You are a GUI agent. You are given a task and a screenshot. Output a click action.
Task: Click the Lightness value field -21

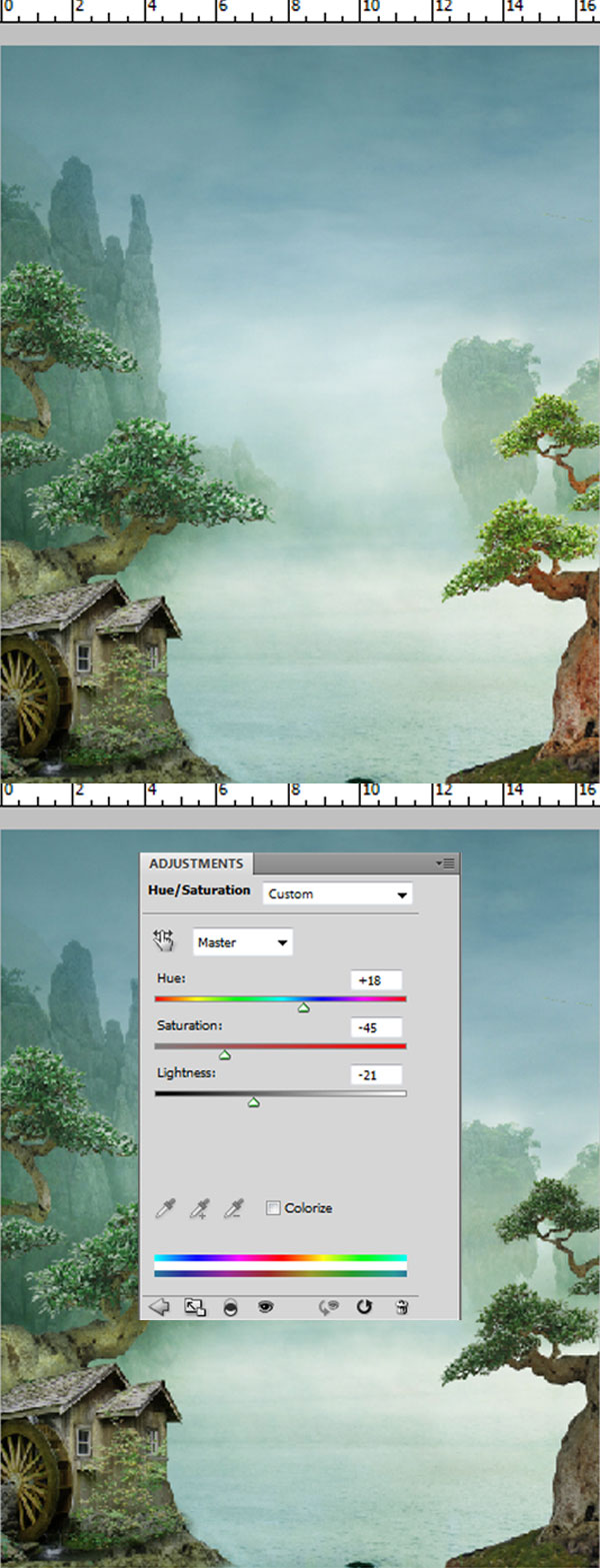coord(376,1075)
